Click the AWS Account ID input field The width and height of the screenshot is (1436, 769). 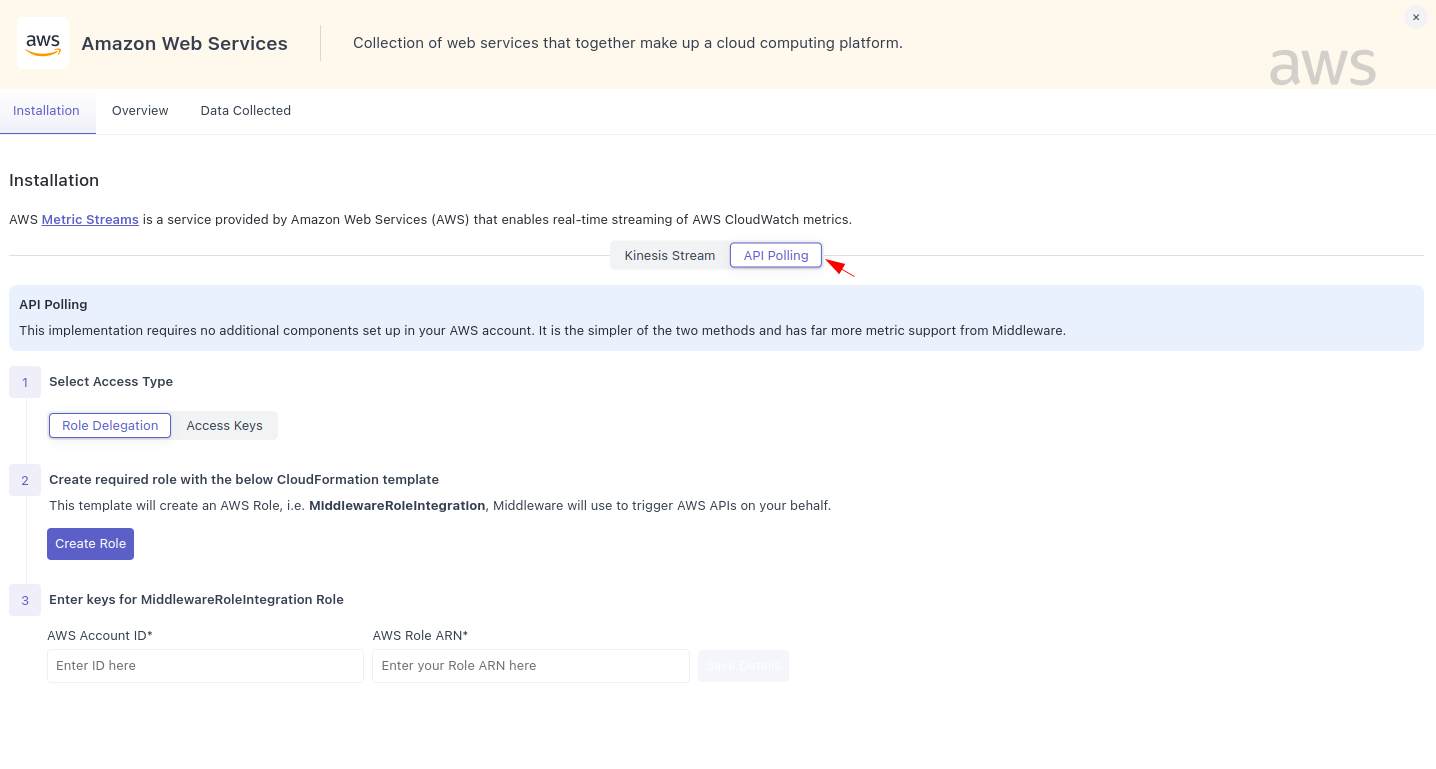(205, 665)
